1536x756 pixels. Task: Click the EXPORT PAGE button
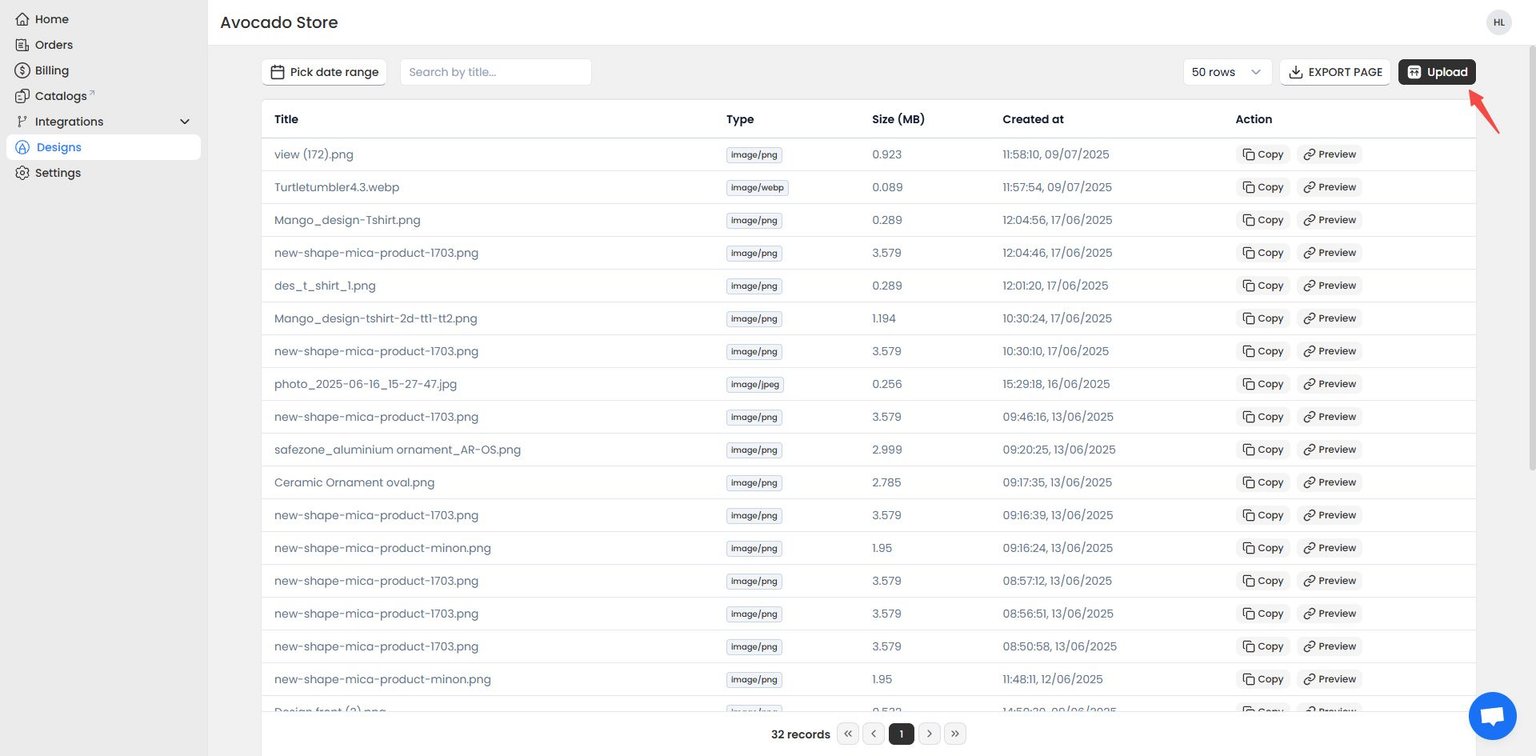(1335, 72)
